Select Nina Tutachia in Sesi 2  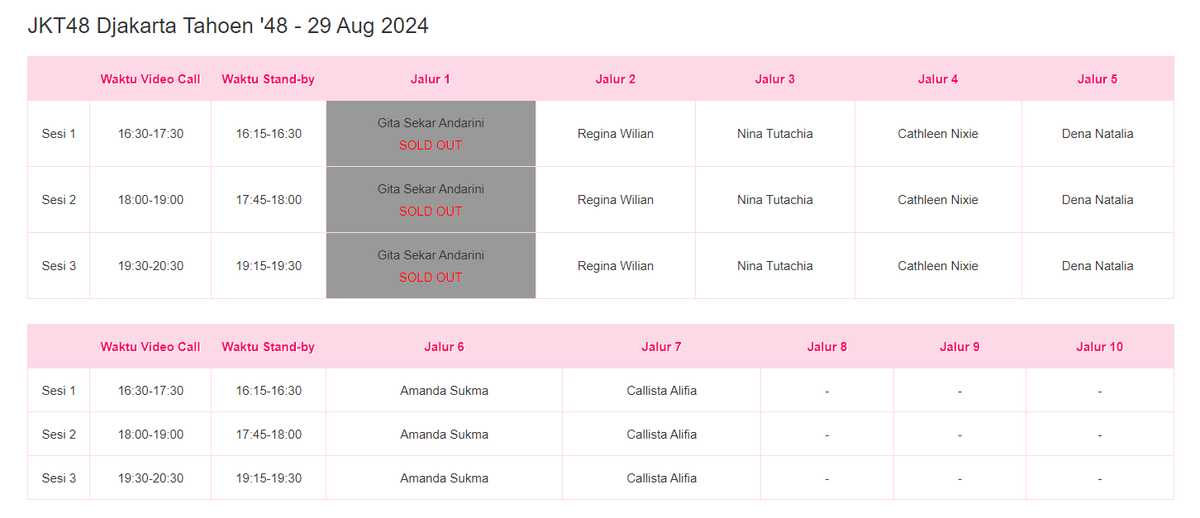(x=775, y=200)
